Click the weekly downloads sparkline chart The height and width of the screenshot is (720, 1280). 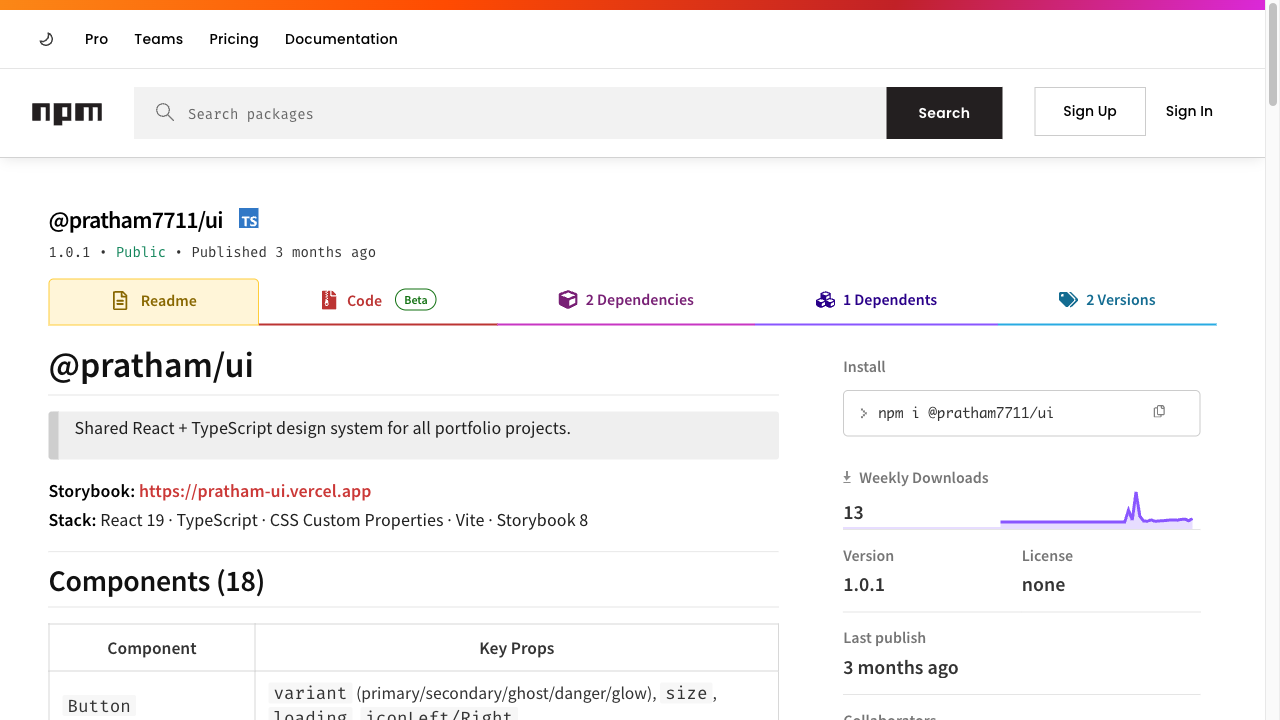(x=1096, y=509)
